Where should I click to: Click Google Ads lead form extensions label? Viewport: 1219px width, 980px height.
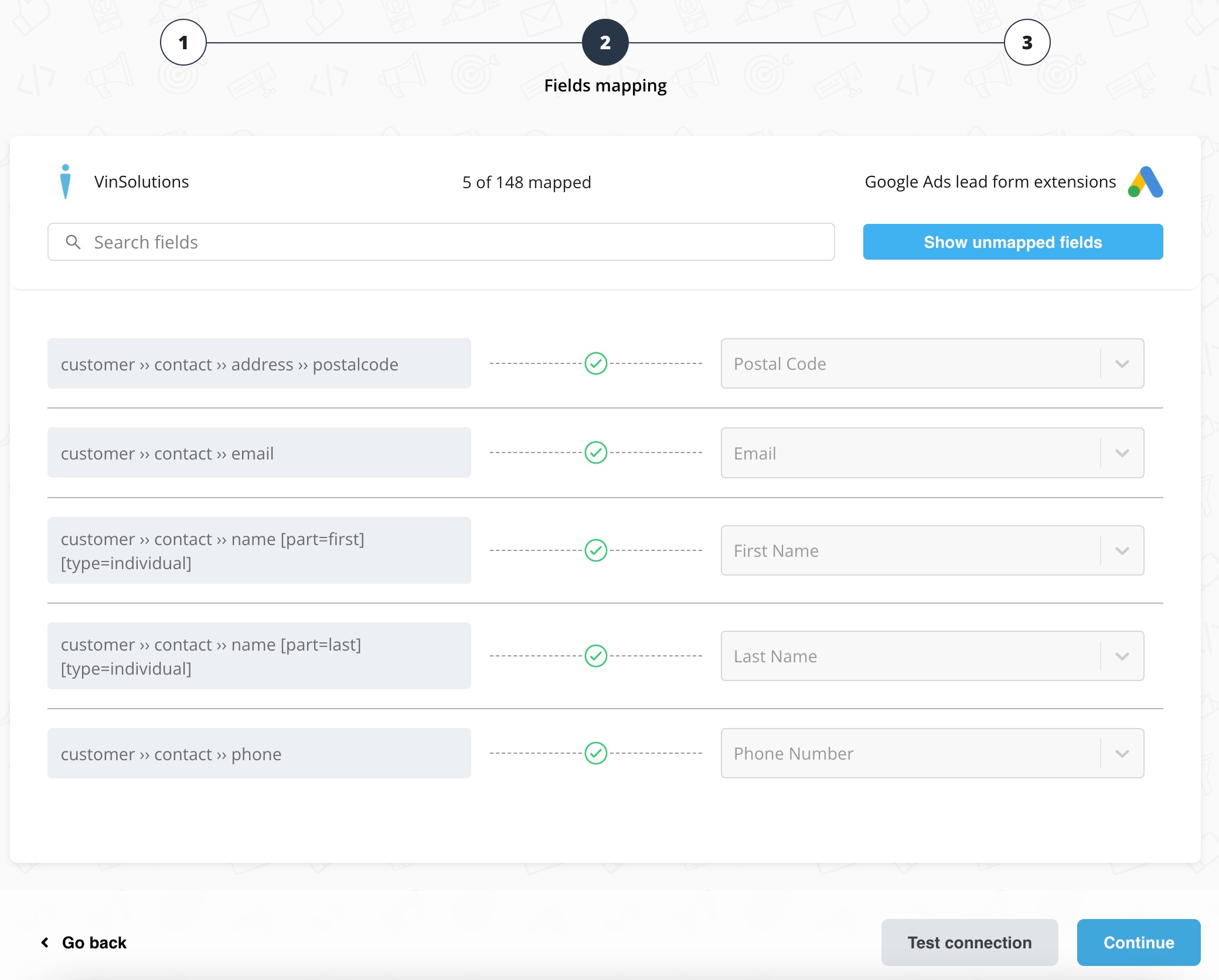pyautogui.click(x=990, y=182)
